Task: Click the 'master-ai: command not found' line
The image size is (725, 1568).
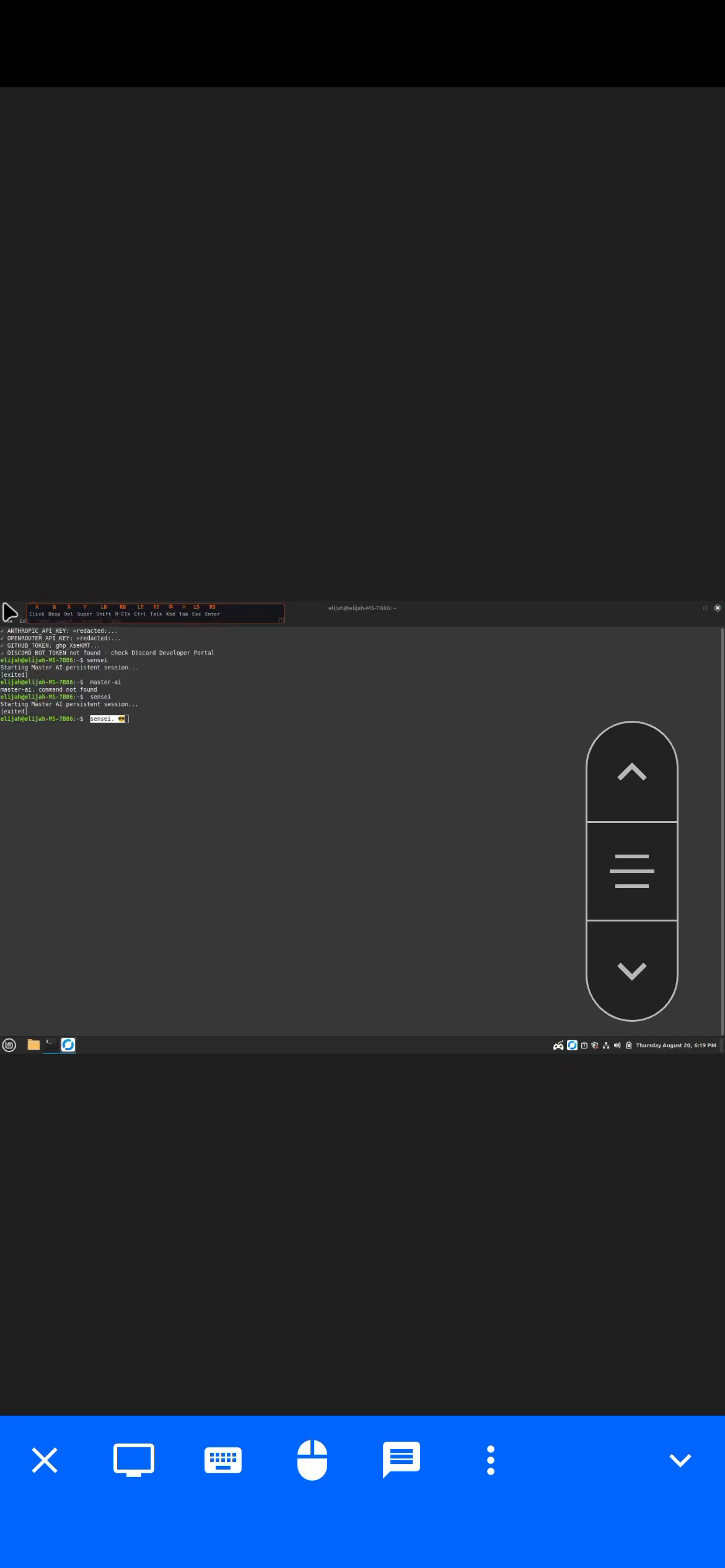Action: pos(49,690)
